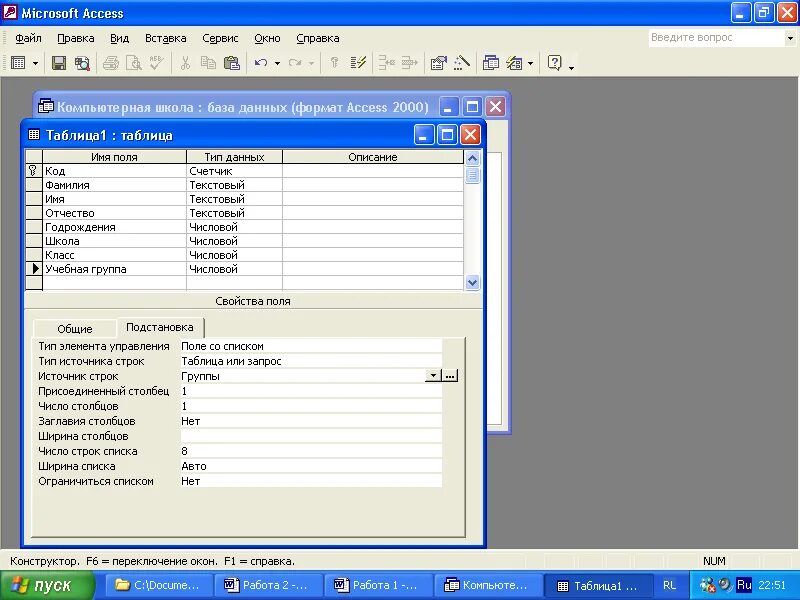The image size is (800, 600).
Task: Click the file search toolbar icon
Action: 82,63
